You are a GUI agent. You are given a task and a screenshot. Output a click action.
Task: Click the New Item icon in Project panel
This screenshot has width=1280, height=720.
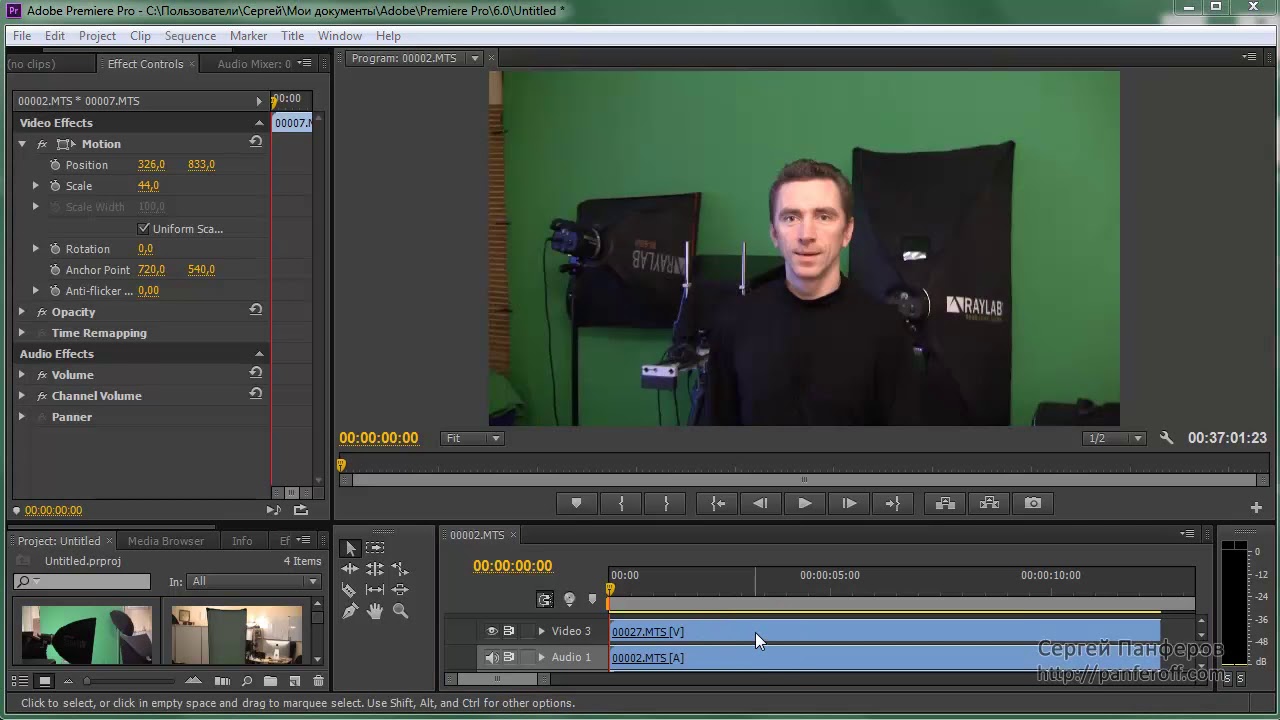coord(294,681)
